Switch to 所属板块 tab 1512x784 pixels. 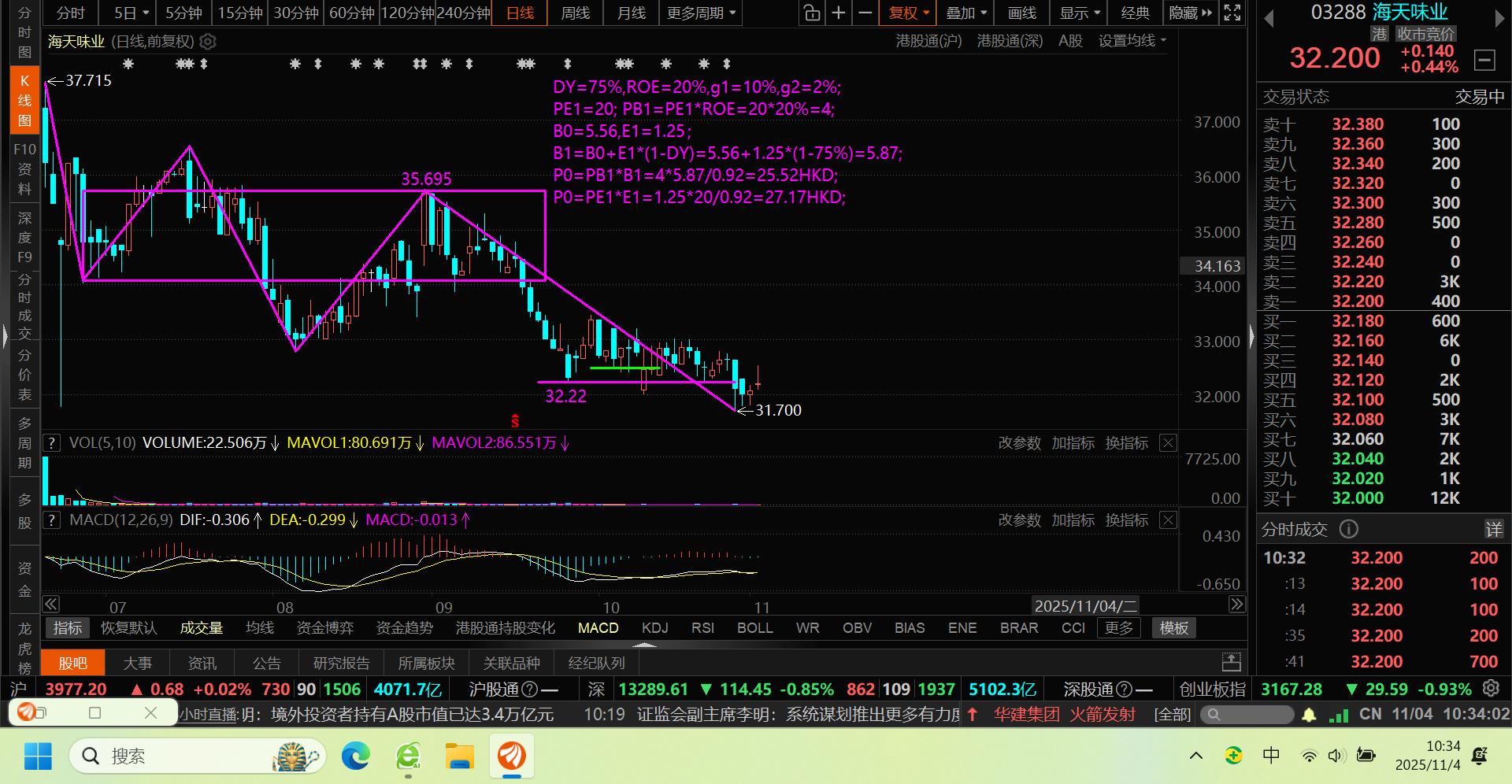pos(426,663)
